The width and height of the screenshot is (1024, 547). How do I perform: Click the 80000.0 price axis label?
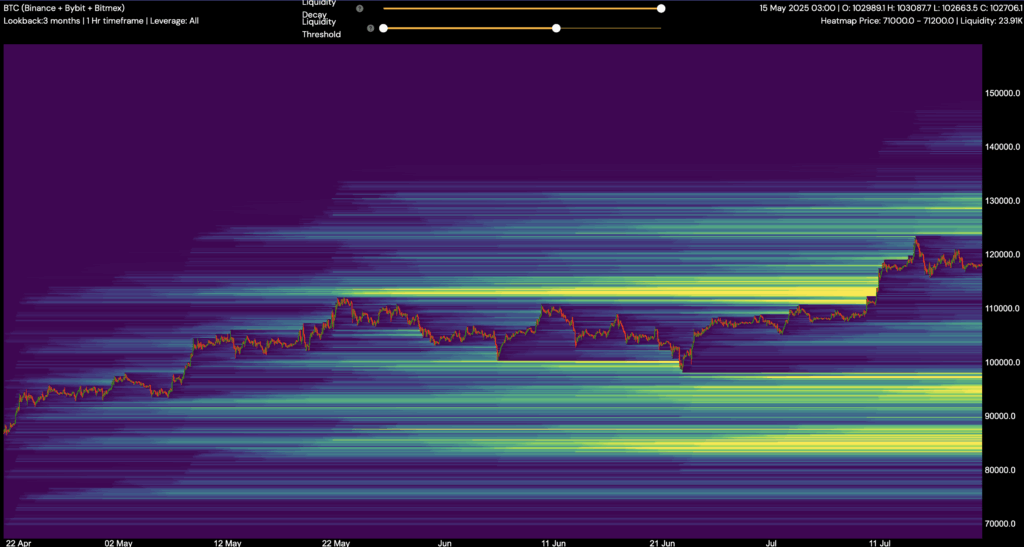point(1002,470)
